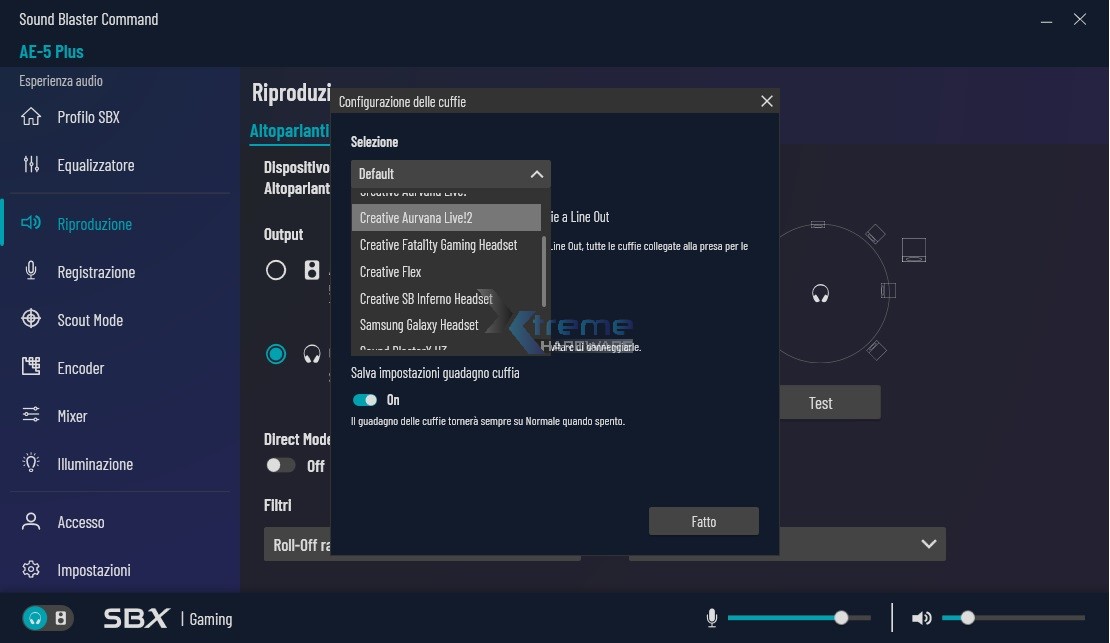Open the Equalizzatore sliders icon

pyautogui.click(x=31, y=165)
